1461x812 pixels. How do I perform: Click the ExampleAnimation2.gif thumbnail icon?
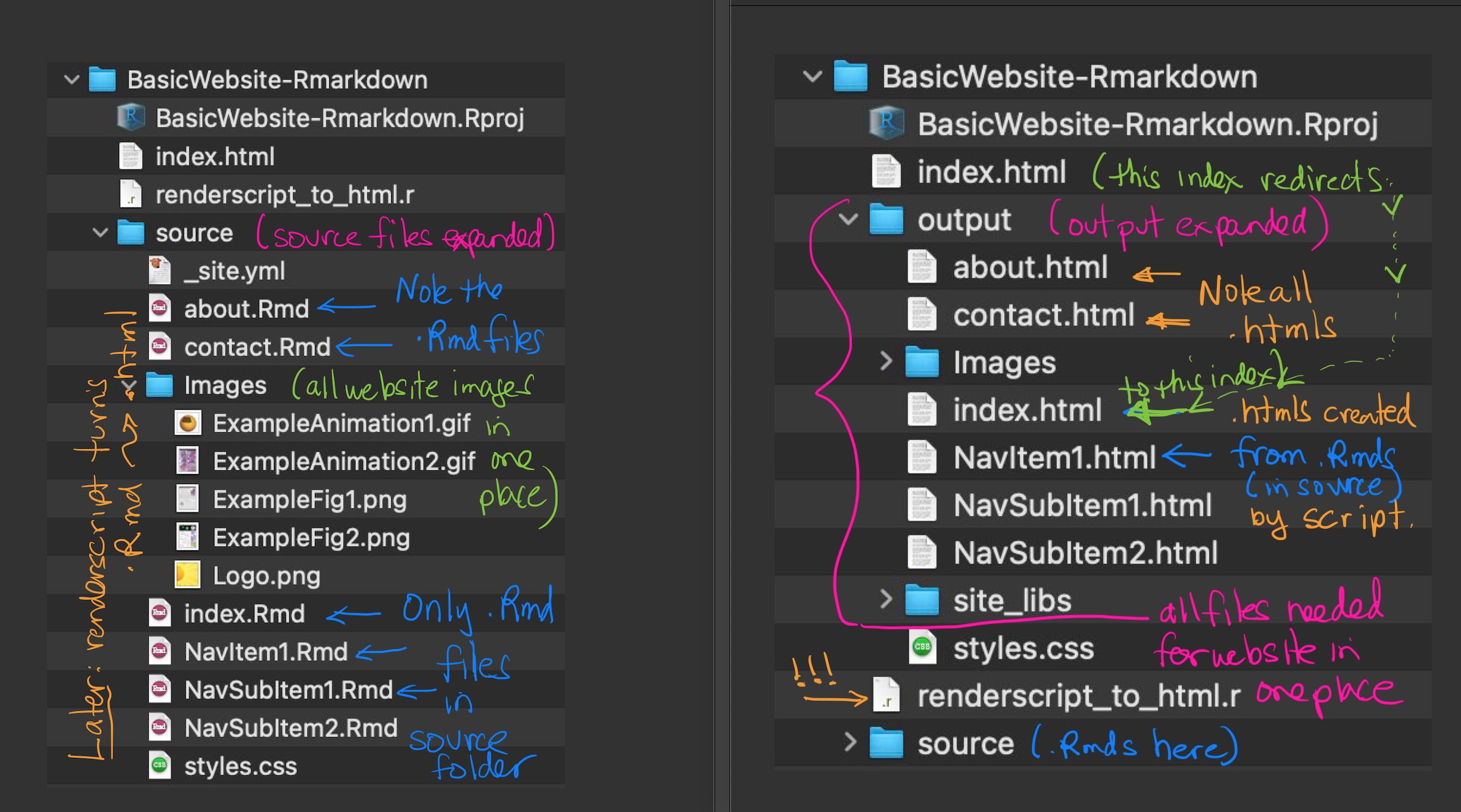[188, 461]
